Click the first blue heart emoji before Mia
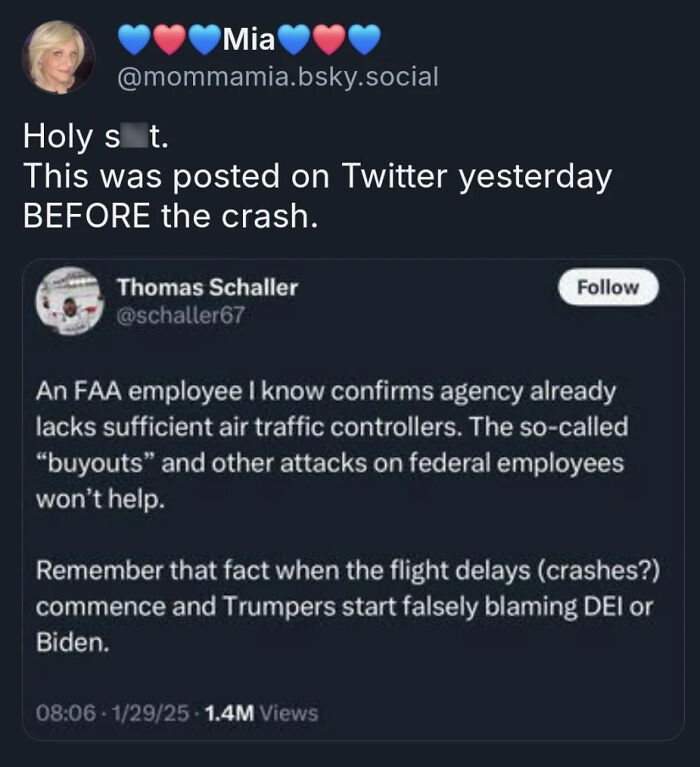Image resolution: width=700 pixels, height=767 pixels. (134, 41)
